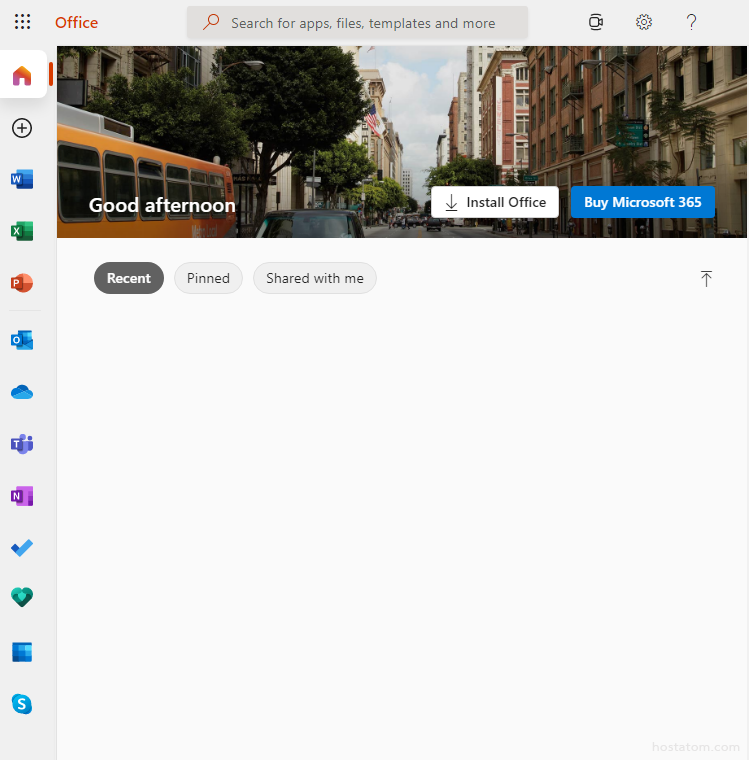Click Buy Microsoft 365 button

643,202
